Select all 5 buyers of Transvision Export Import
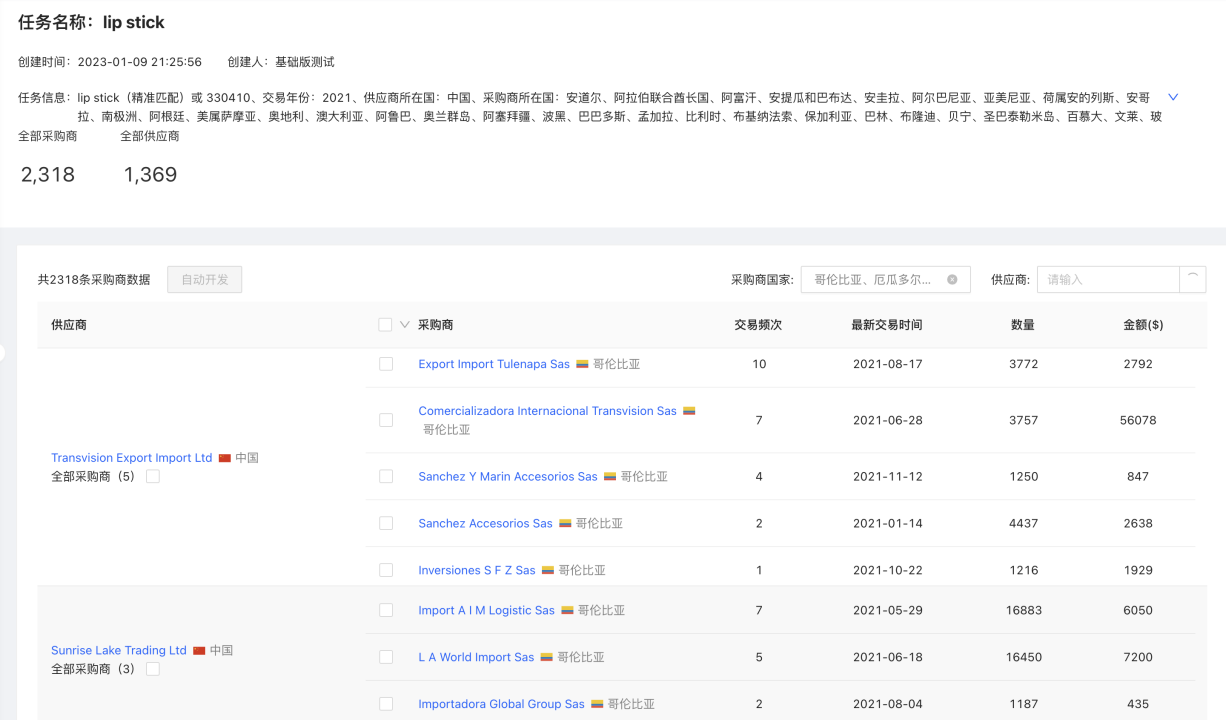1226x720 pixels. (153, 477)
